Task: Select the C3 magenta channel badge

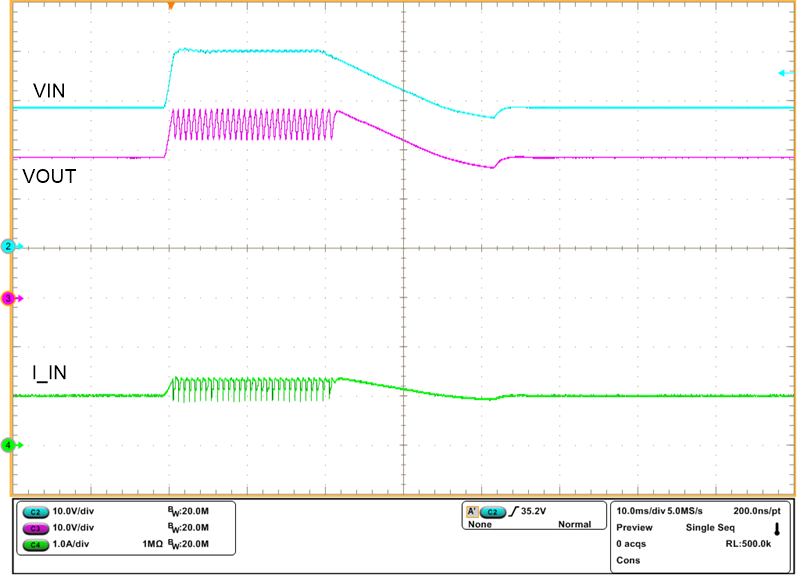Action: click(35, 528)
